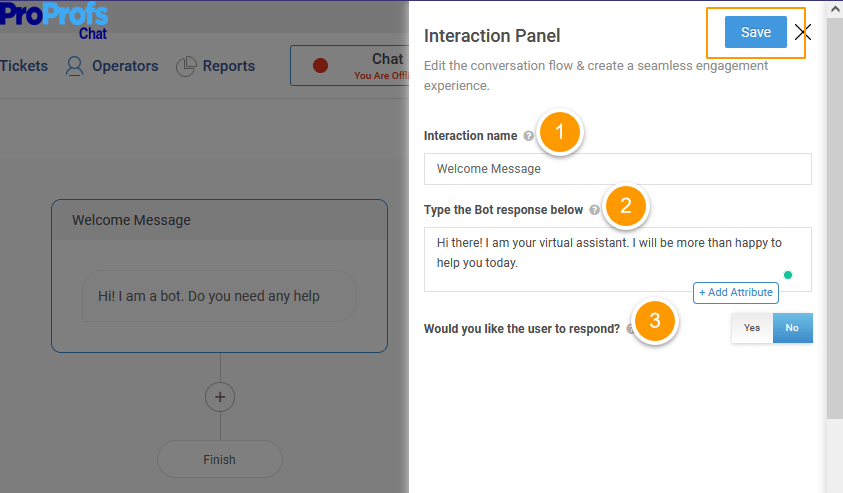
Task: Click the Save button
Action: point(755,32)
